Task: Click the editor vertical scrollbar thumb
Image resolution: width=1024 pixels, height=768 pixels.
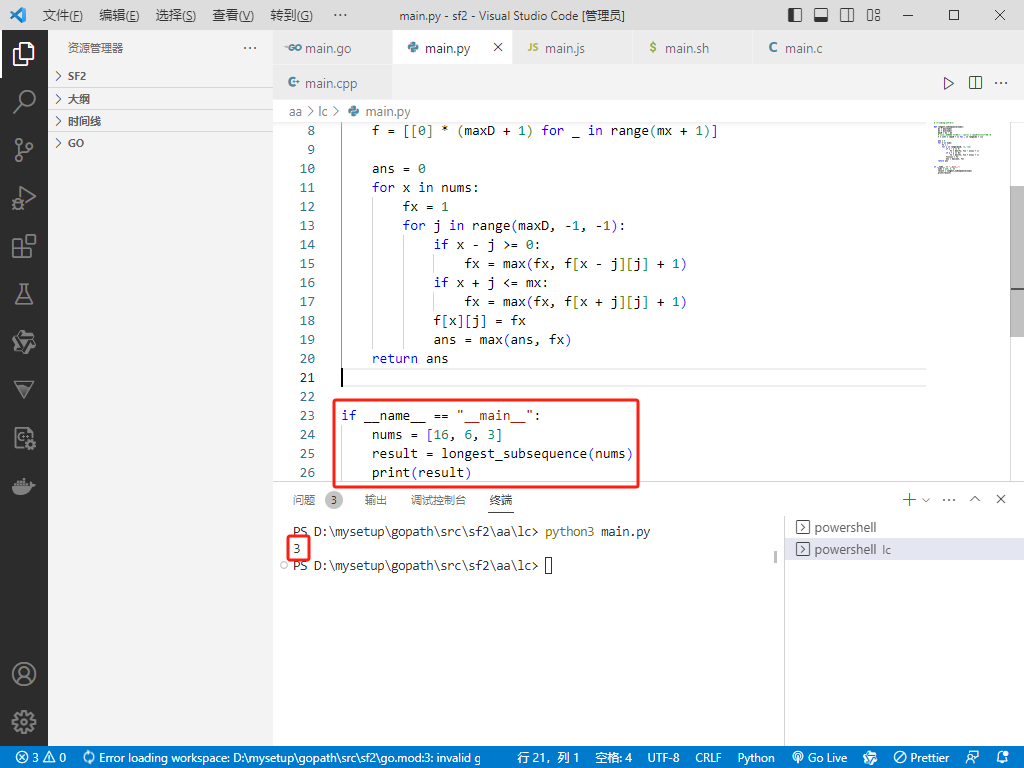Action: (1017, 261)
